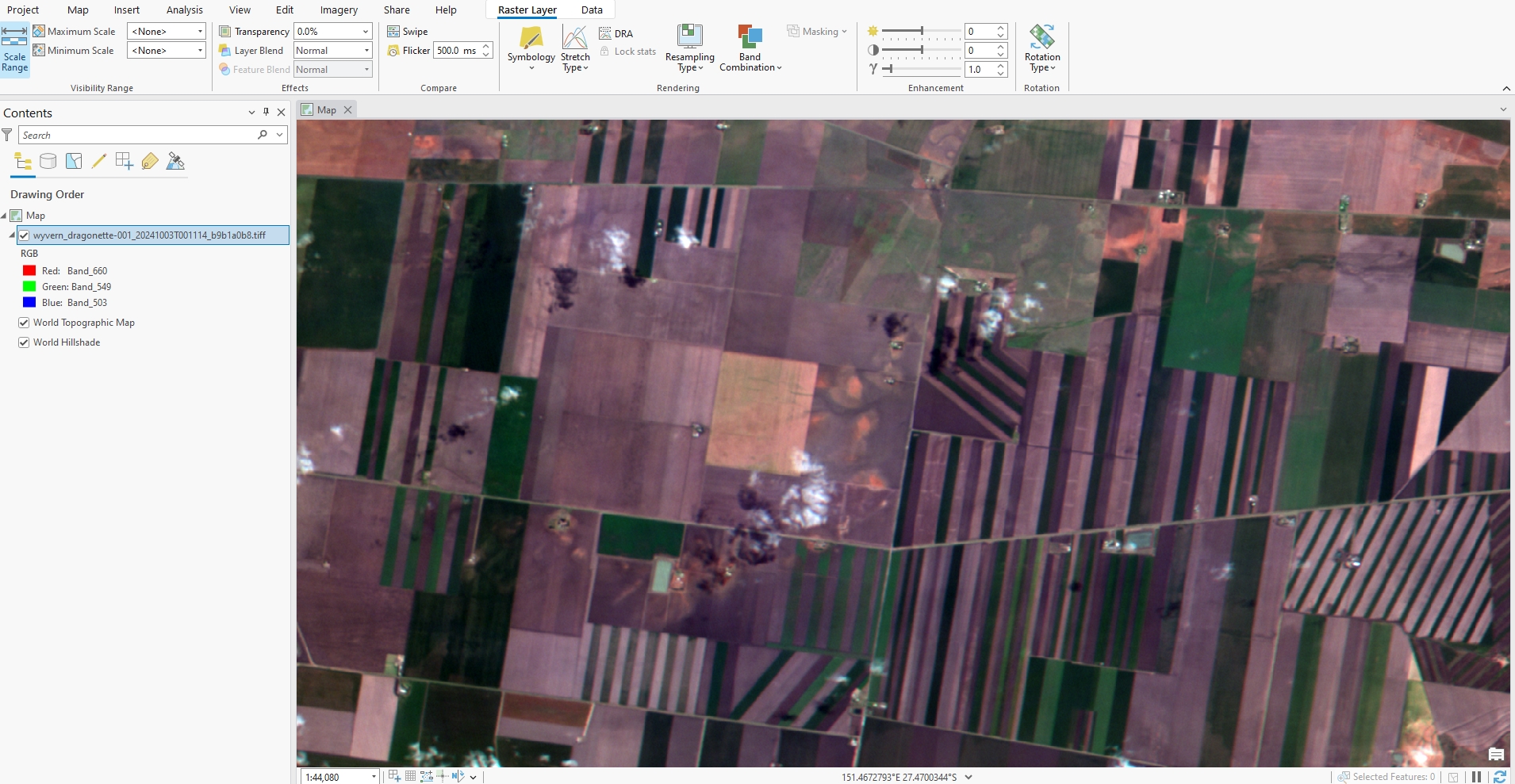Toggle visibility of World Topographic Map layer

[x=24, y=323]
